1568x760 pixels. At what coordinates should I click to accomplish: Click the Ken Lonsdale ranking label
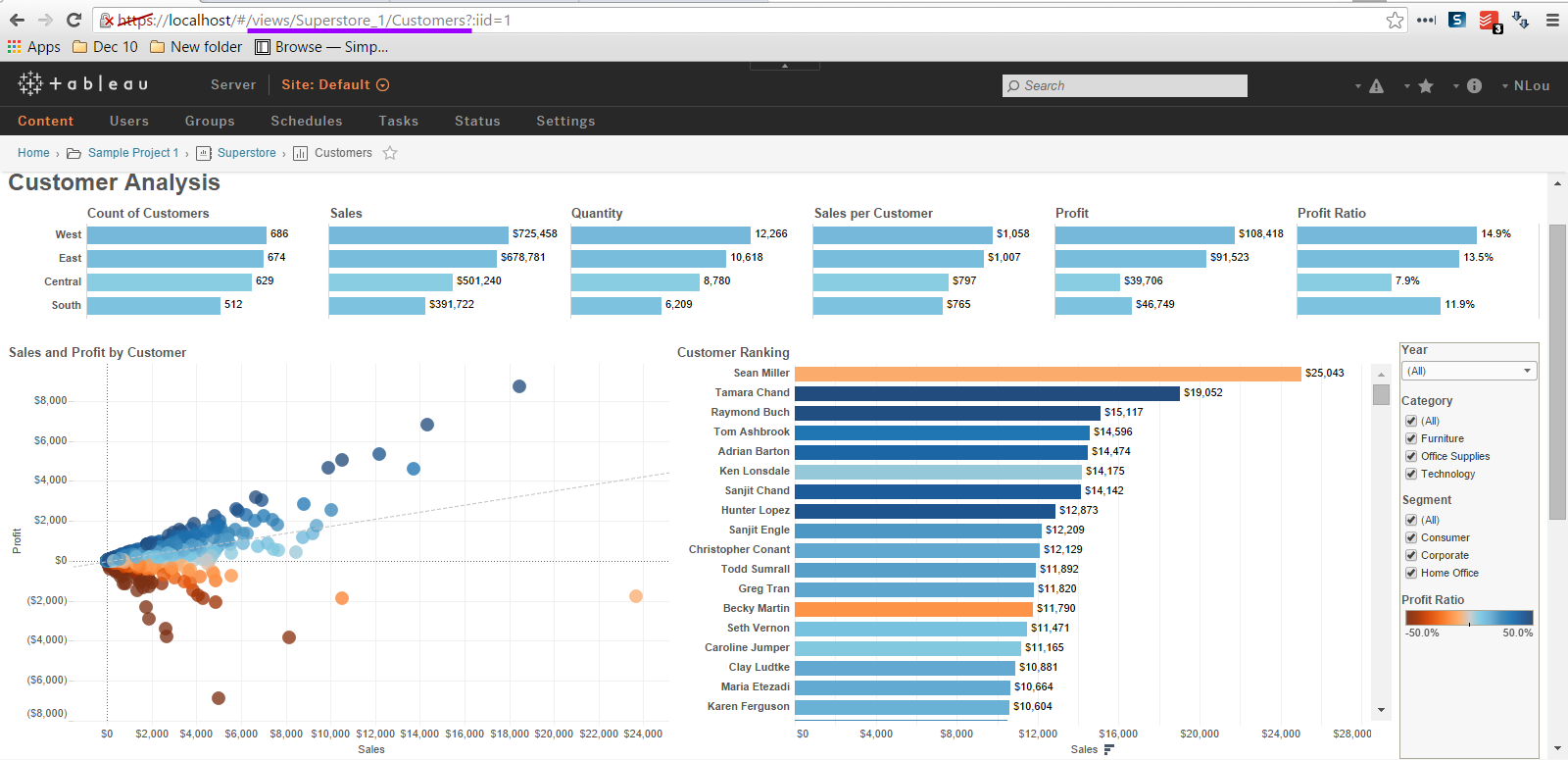[755, 472]
